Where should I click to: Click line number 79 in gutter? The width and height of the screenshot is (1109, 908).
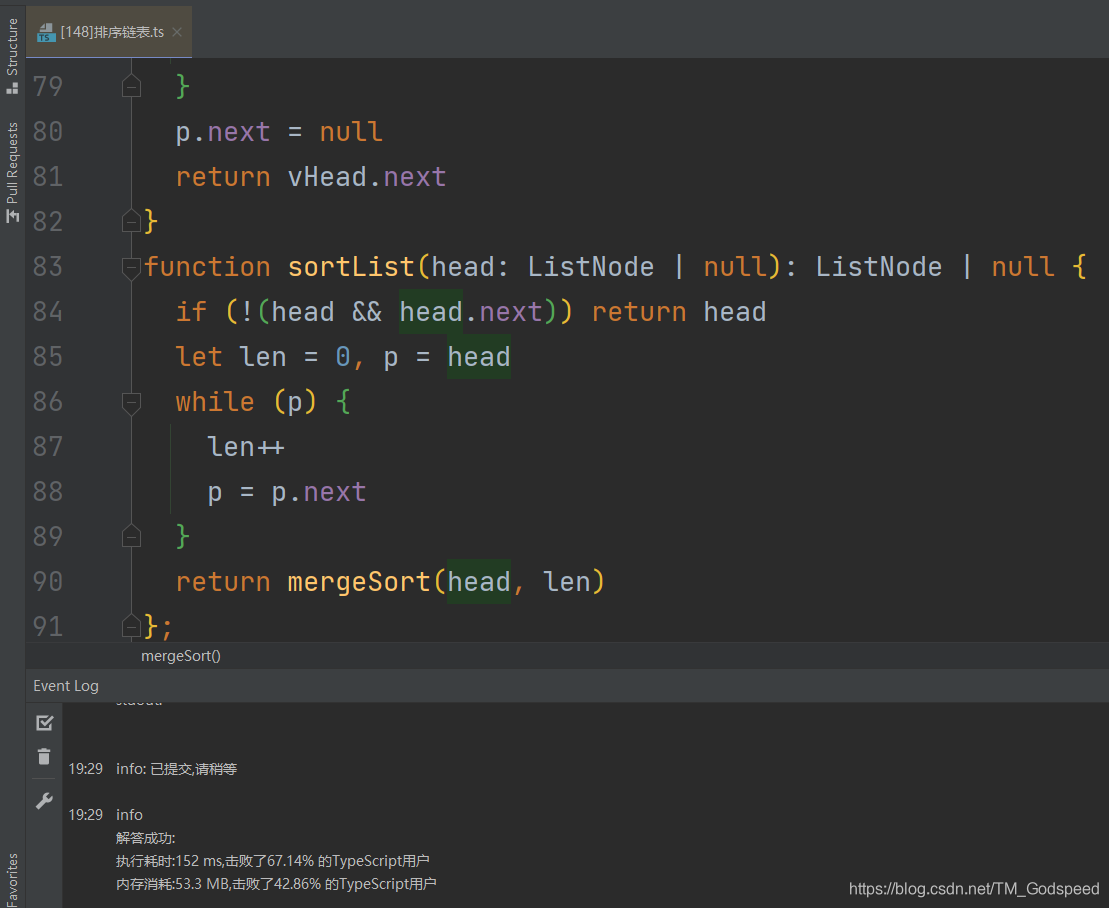pyautogui.click(x=47, y=86)
